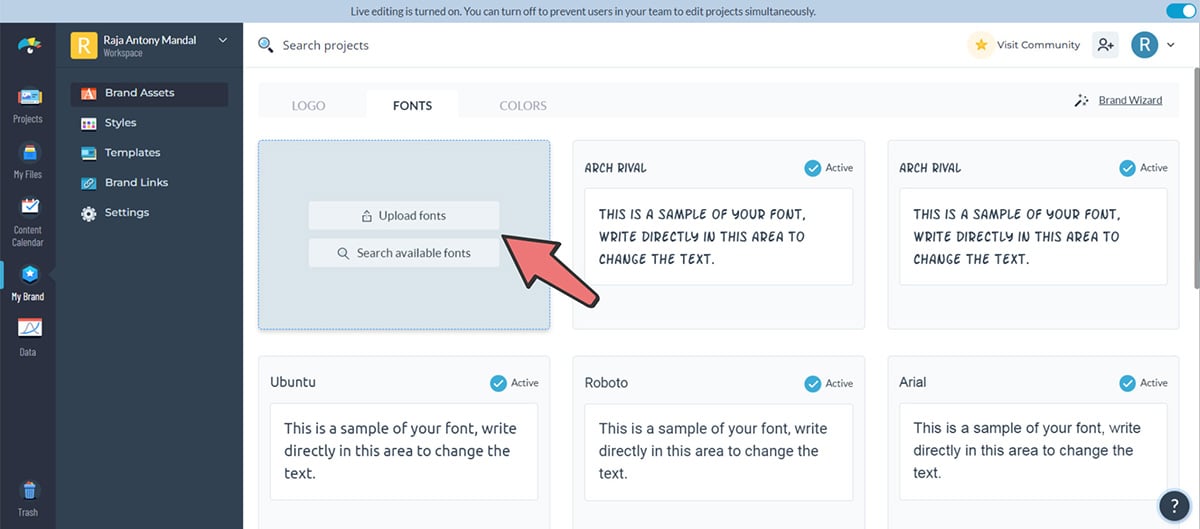1200x529 pixels.
Task: Open the Trash bin
Action: (27, 497)
